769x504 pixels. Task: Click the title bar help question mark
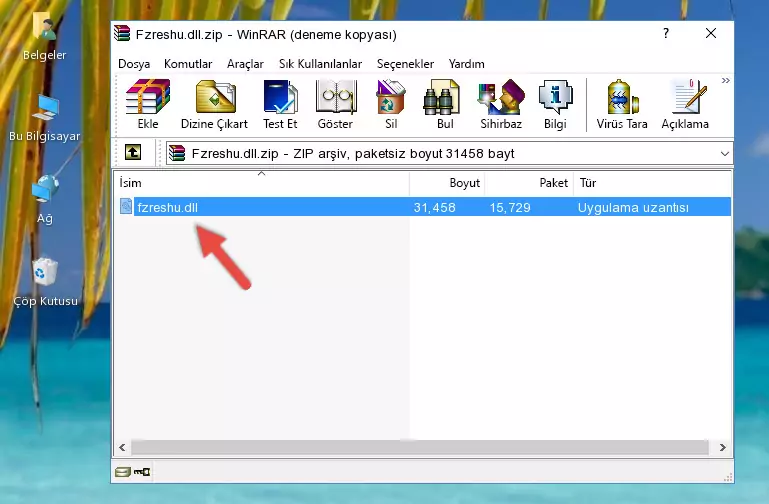666,33
